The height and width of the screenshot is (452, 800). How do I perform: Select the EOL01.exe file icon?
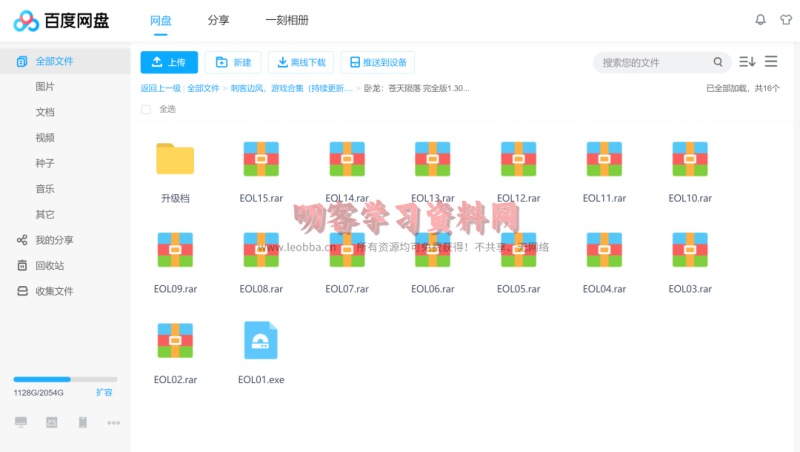pos(261,340)
